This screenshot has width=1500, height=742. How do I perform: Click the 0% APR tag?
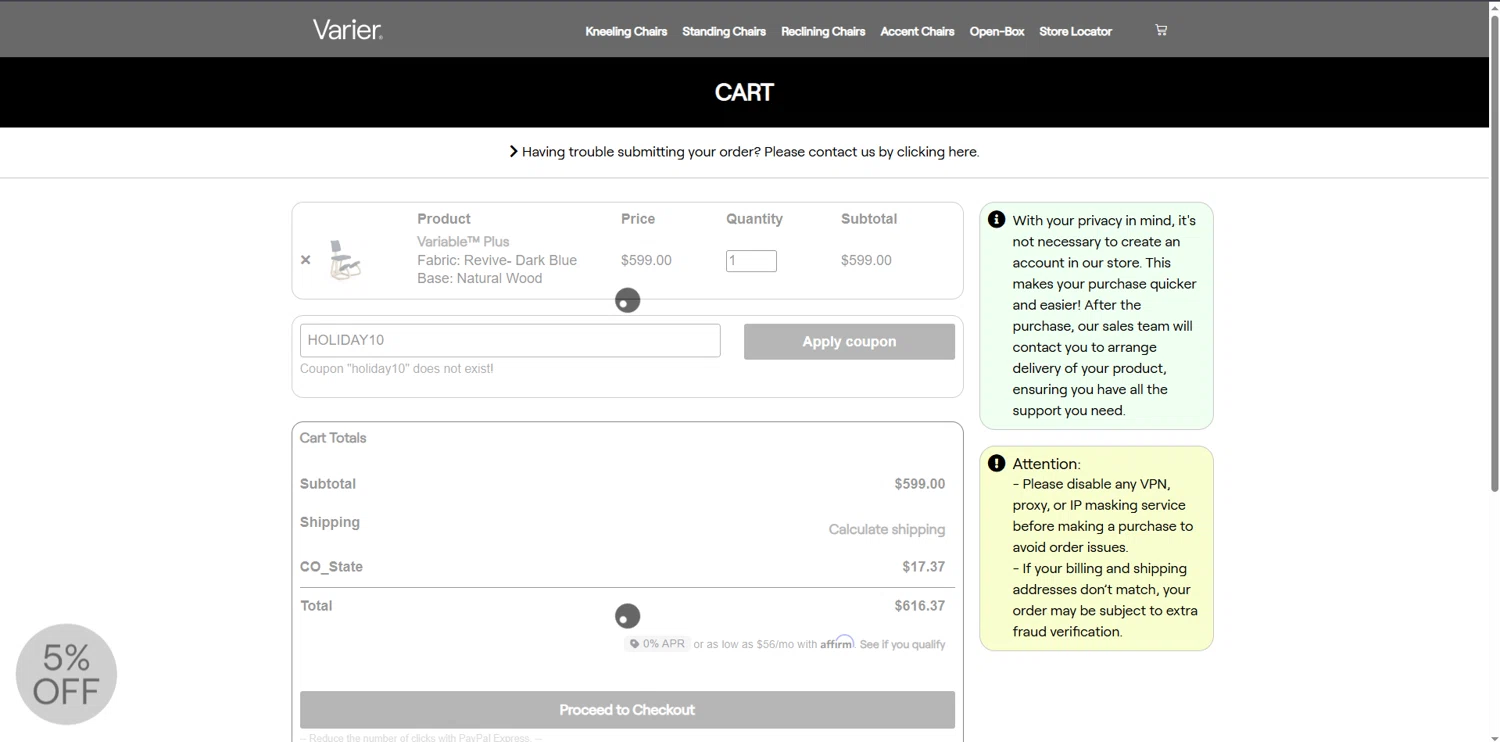pyautogui.click(x=658, y=644)
